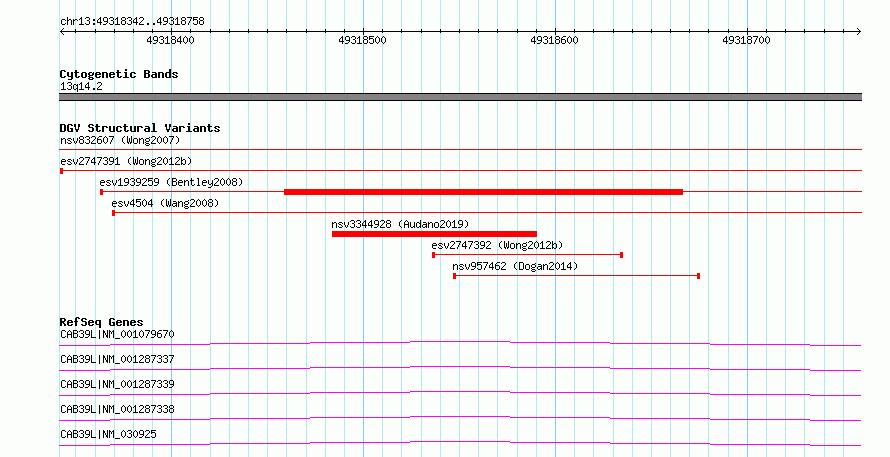Open transcript CAB39L|NM_030925
This screenshot has height=457, width=890.
(108, 434)
